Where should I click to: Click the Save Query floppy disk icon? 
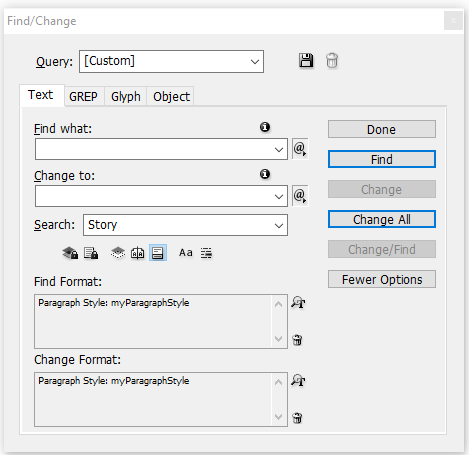(306, 61)
